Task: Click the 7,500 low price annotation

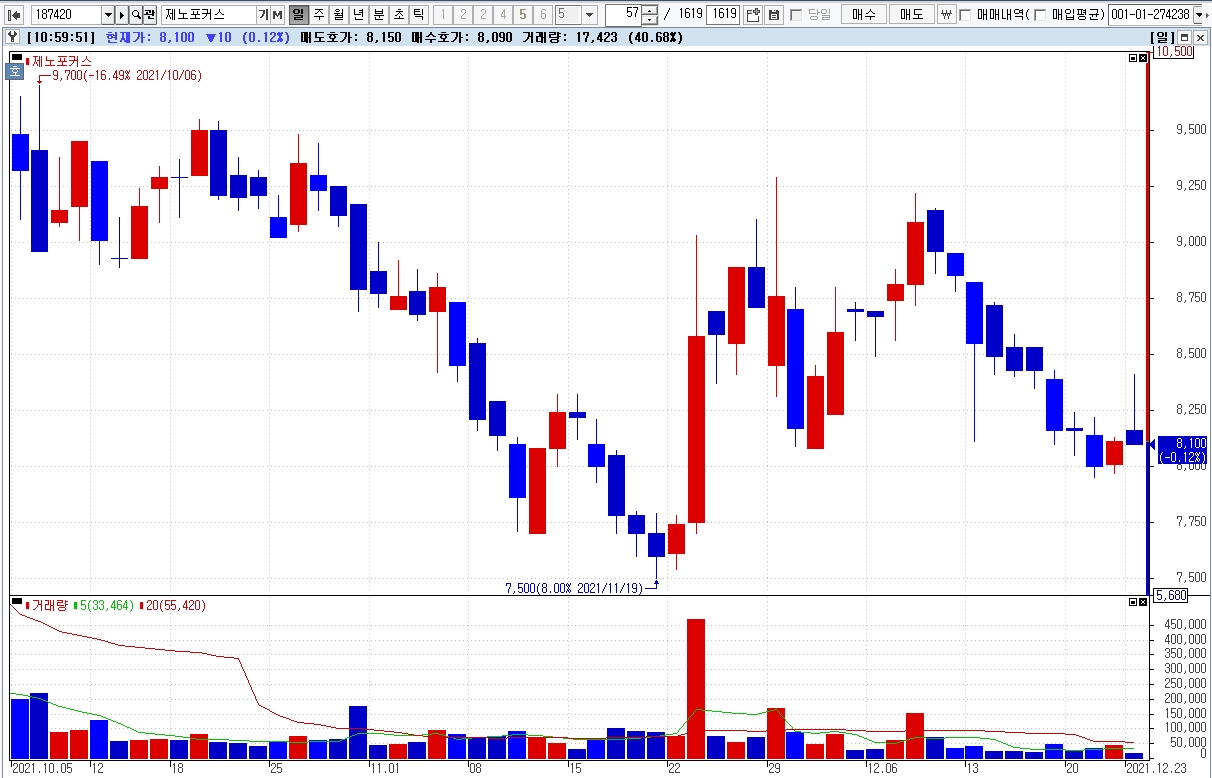Action: pyautogui.click(x=574, y=588)
